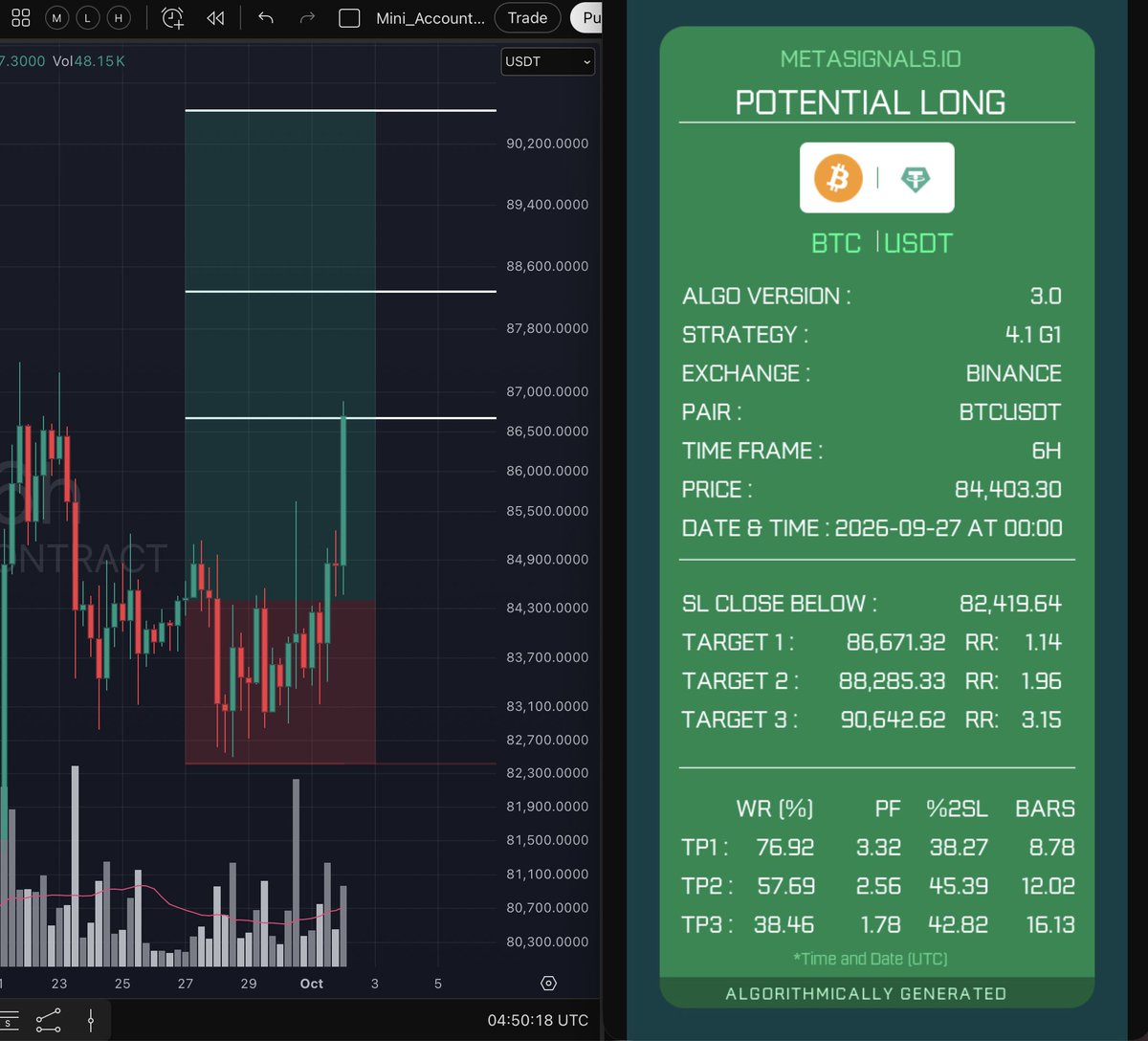Screen dimensions: 1148x1041
Task: Click the 80,300.0000 price axis label
Action: pos(547,941)
